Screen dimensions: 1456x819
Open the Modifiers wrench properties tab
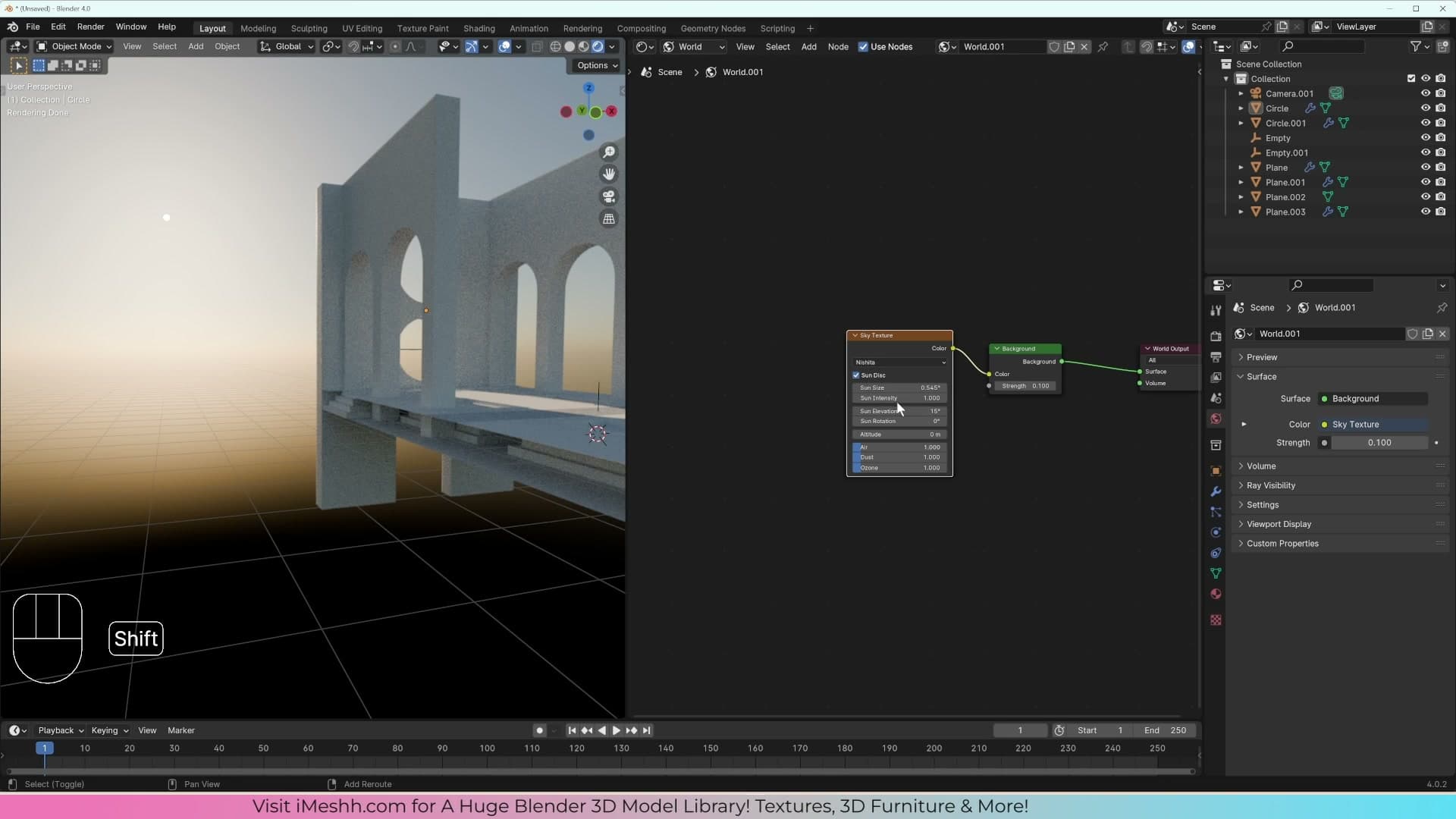pos(1216,491)
